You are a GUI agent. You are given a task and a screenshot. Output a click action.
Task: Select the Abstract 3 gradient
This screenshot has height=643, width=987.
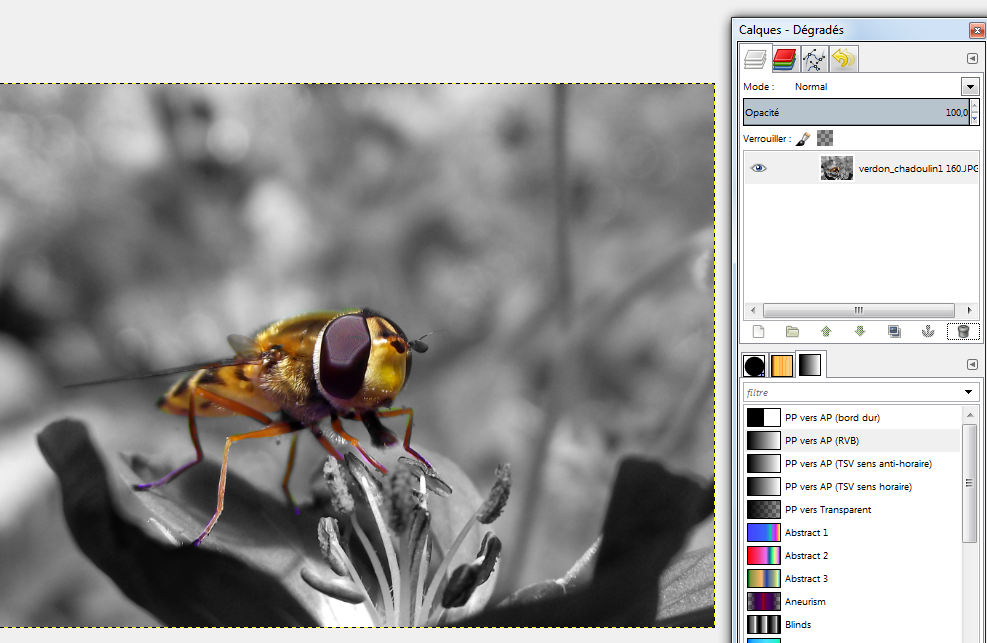852,578
